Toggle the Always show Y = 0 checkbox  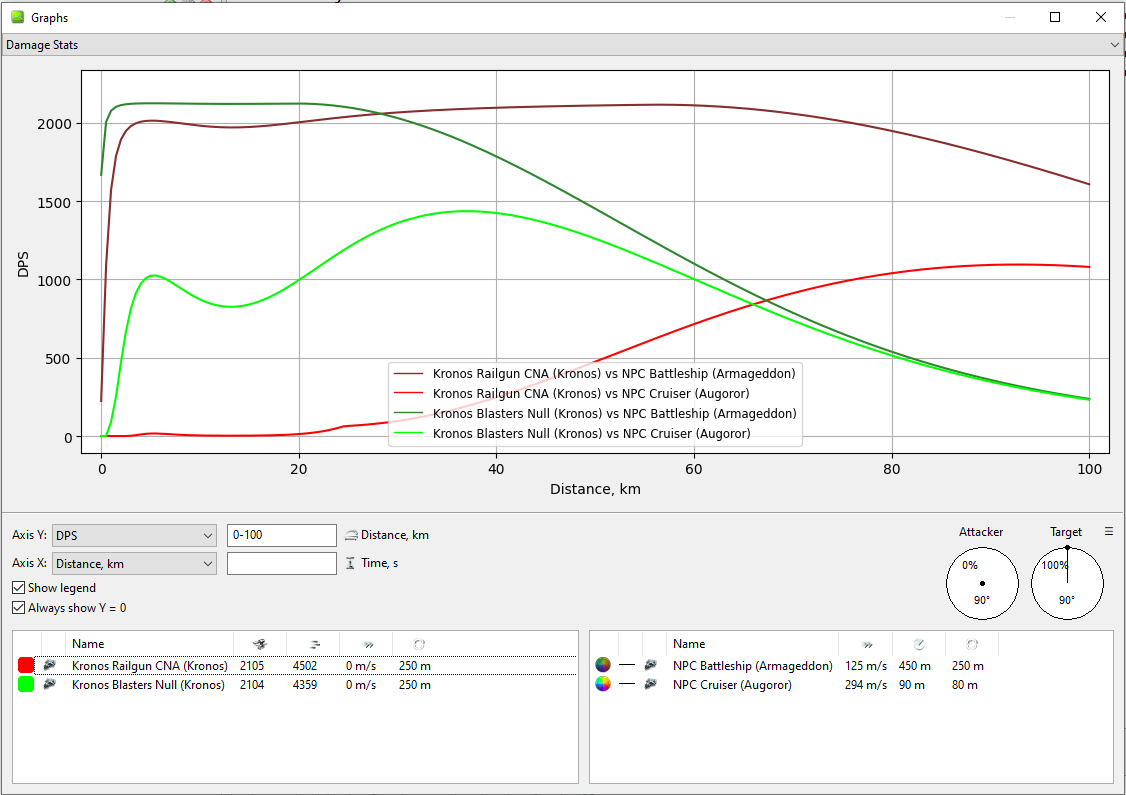(19, 608)
